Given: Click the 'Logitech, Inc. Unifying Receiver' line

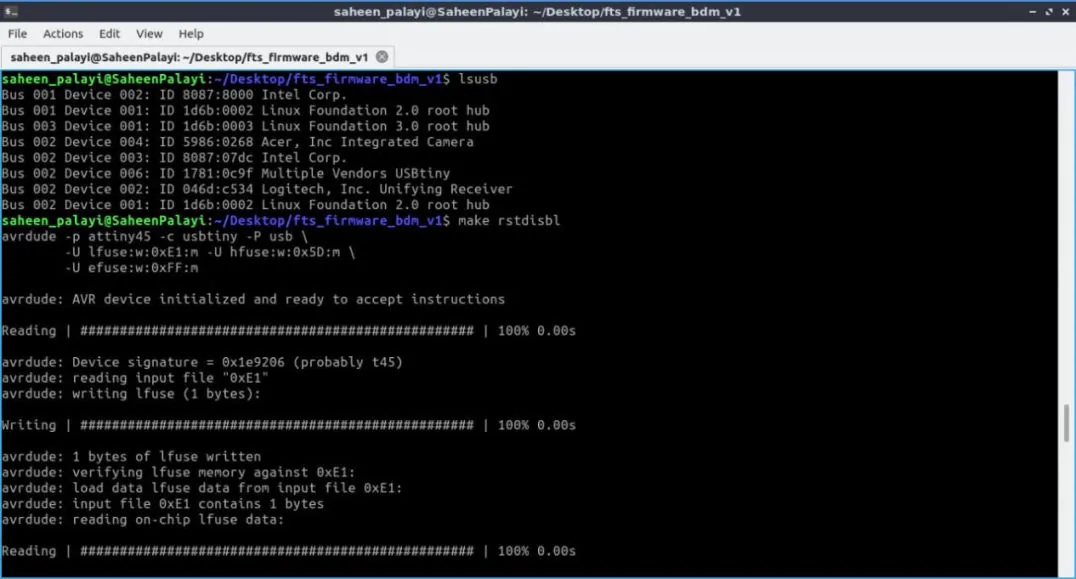Looking at the screenshot, I should (257, 189).
